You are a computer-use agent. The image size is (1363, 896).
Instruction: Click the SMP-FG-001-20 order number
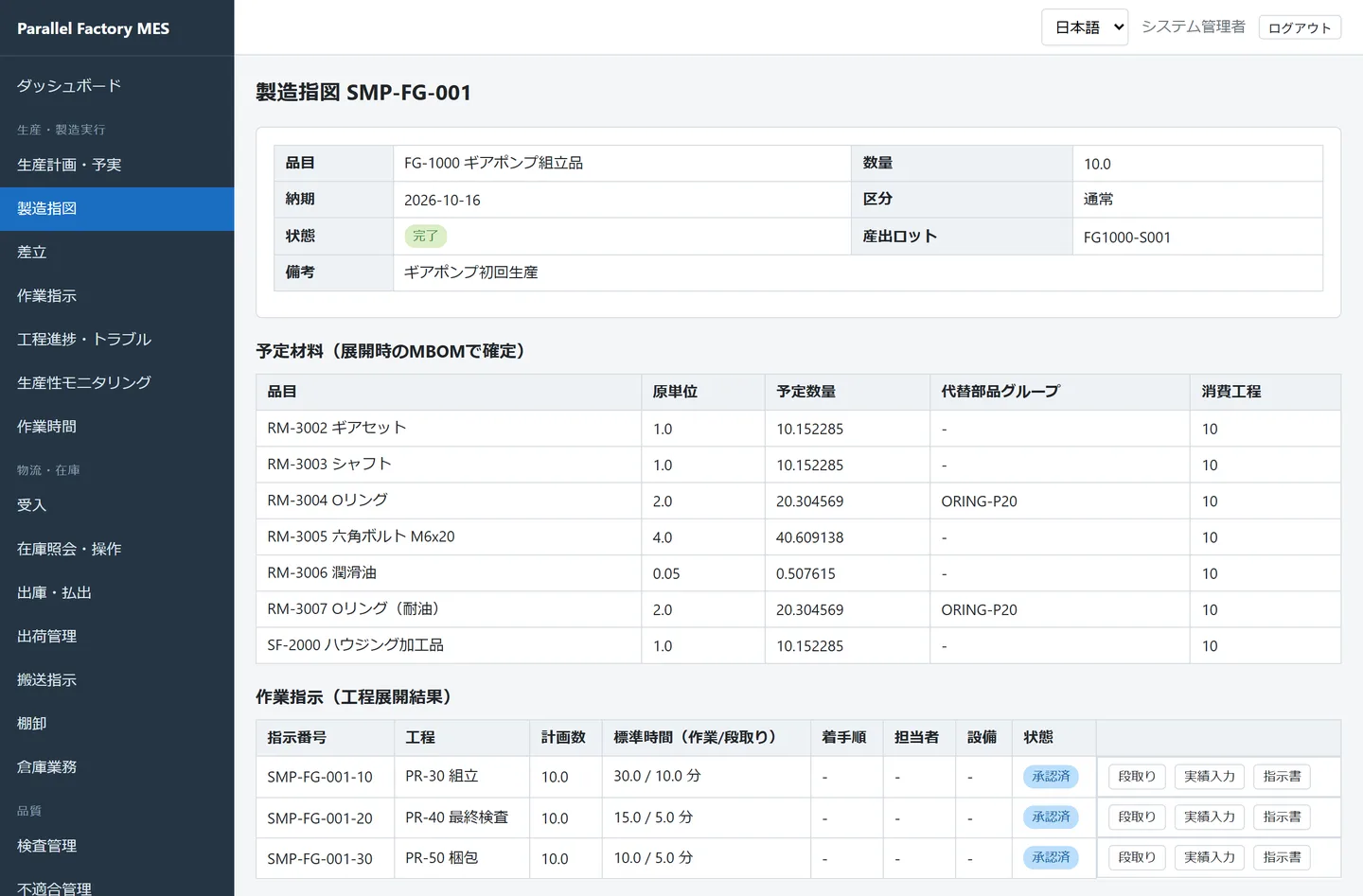(x=320, y=818)
